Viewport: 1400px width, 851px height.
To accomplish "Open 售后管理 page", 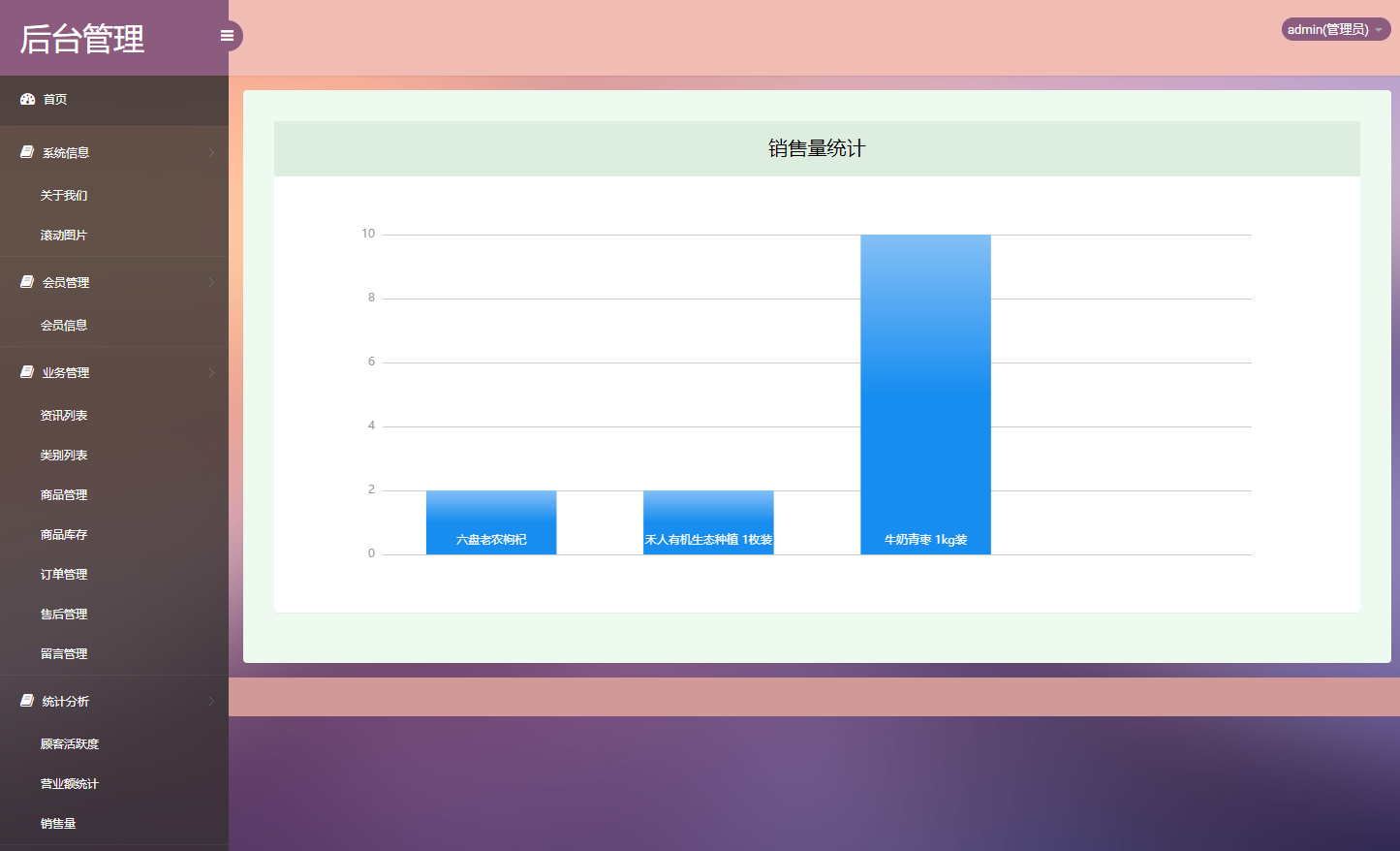I will pos(64,615).
